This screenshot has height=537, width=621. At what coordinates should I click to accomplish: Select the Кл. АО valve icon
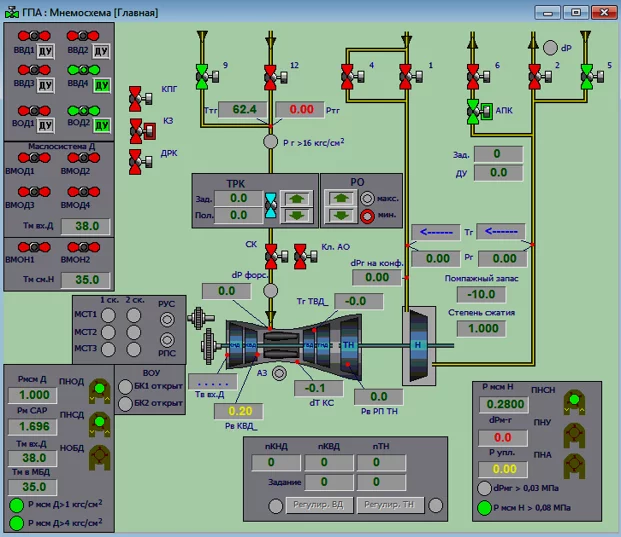point(305,257)
